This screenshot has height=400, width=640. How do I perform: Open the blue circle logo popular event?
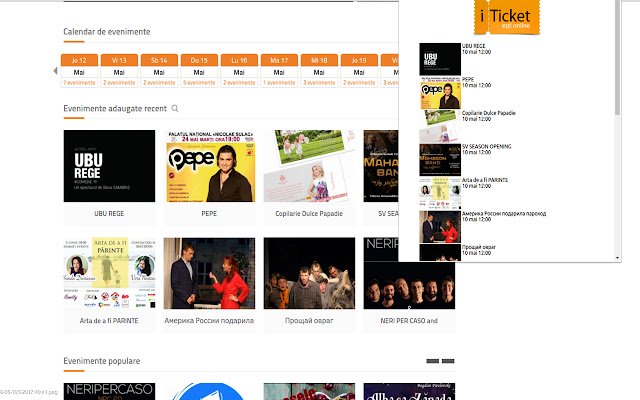209,391
